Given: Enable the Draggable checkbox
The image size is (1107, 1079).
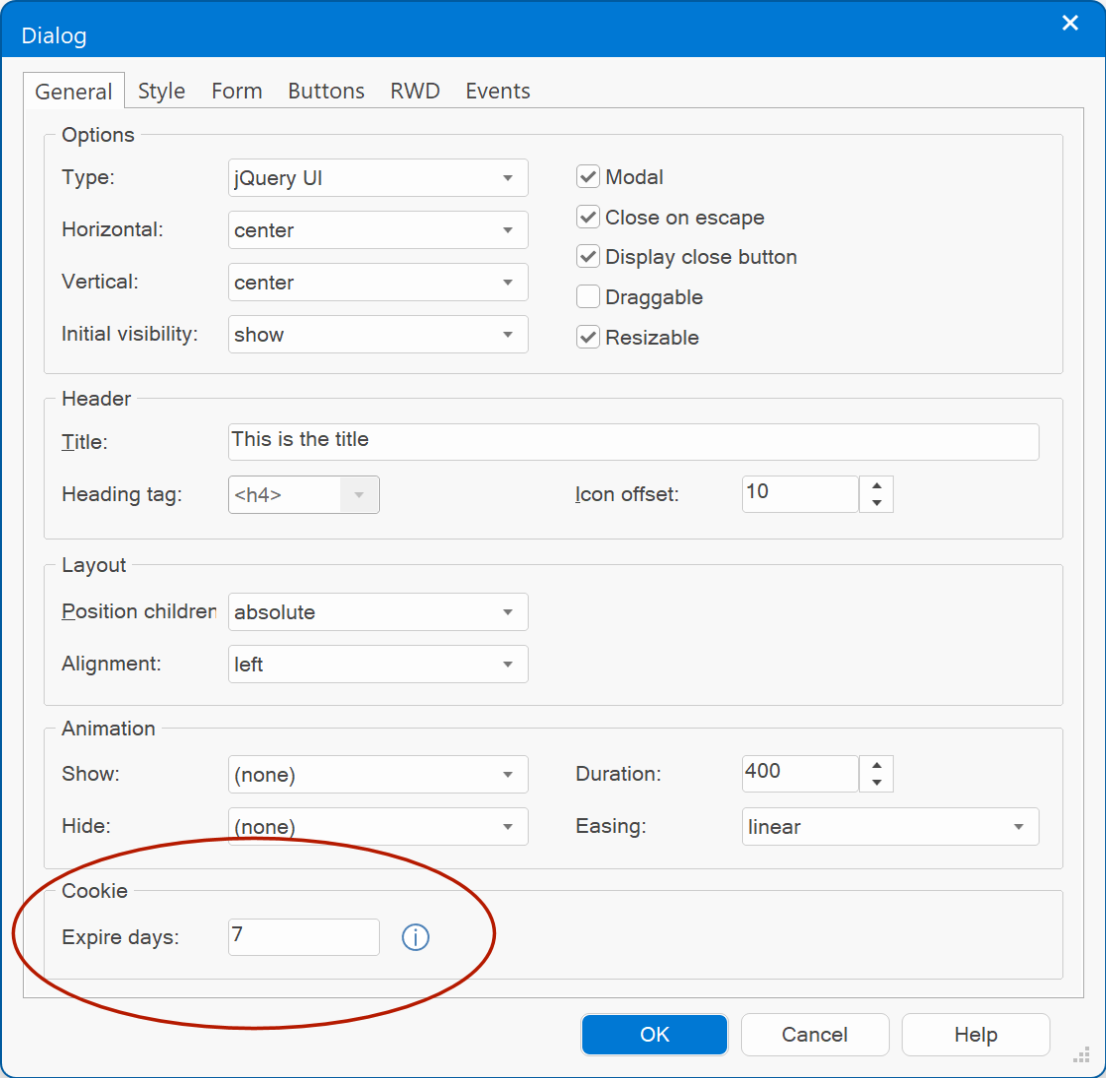Looking at the screenshot, I should pos(587,297).
